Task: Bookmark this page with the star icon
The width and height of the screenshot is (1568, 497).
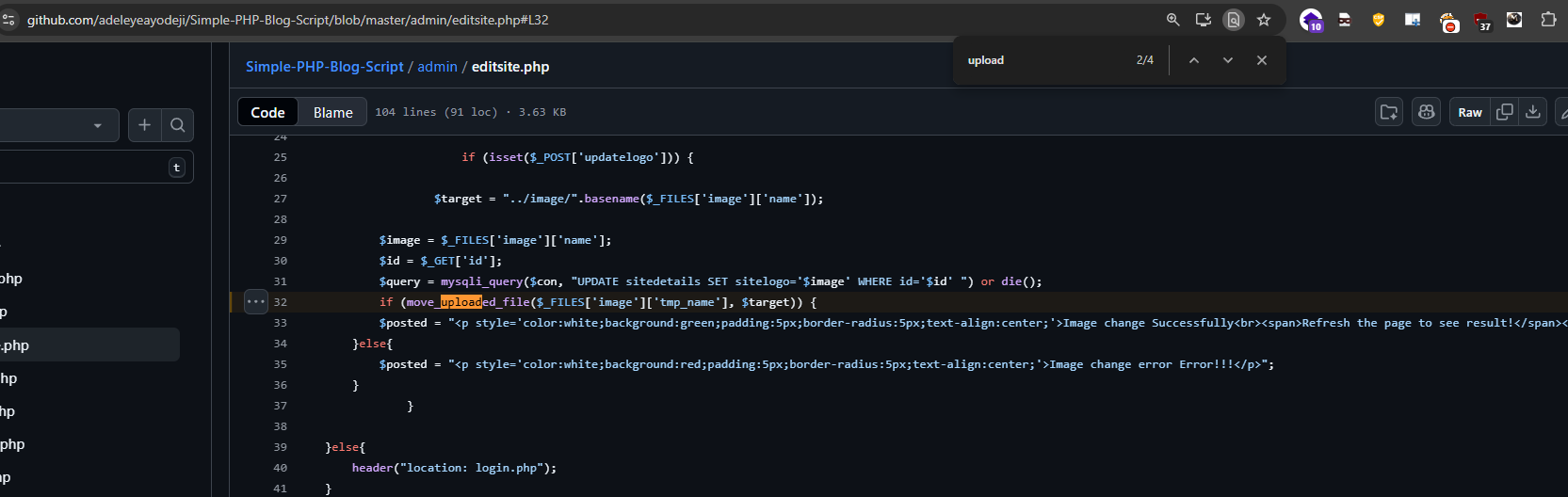Action: (1264, 19)
